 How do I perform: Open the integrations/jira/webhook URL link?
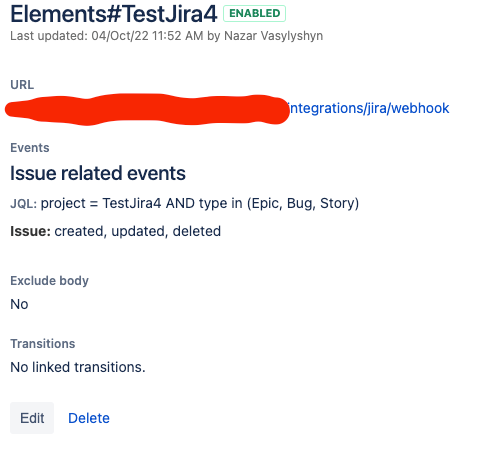[369, 109]
